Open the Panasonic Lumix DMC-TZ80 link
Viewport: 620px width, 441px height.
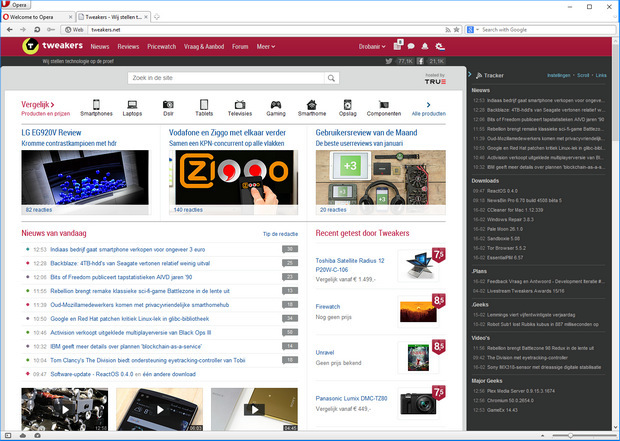[x=351, y=398]
